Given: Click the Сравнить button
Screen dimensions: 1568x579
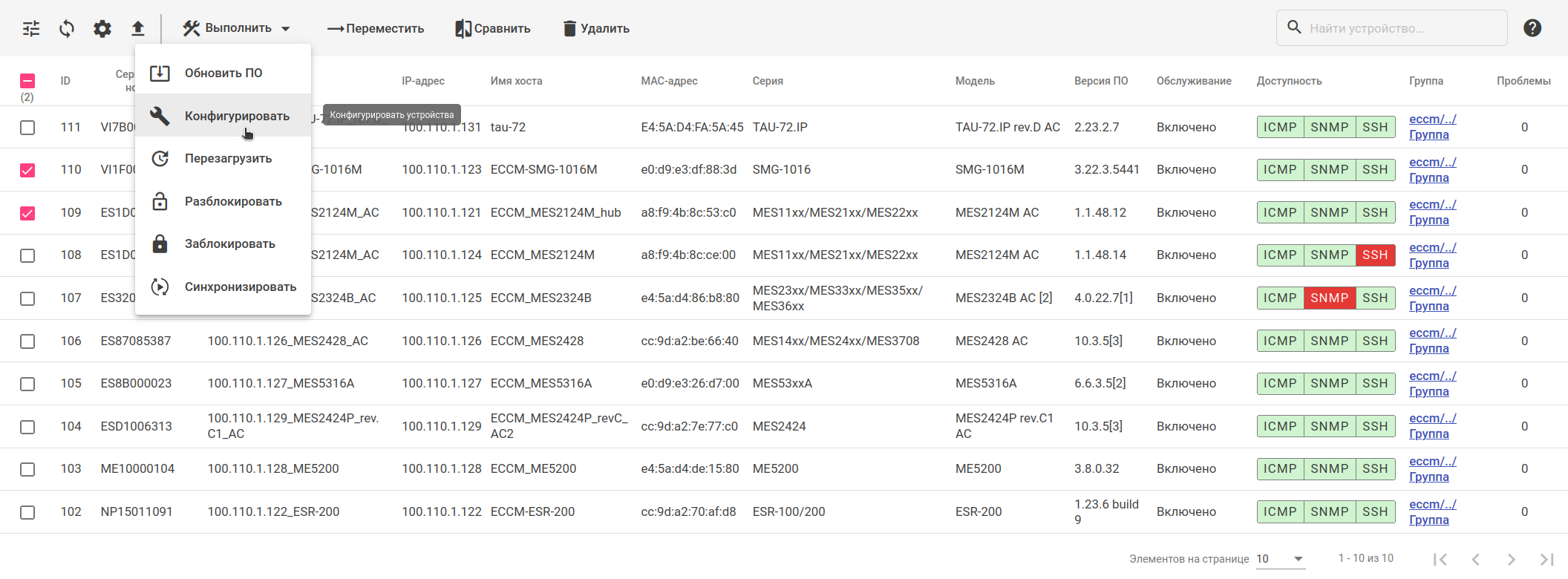Looking at the screenshot, I should (493, 29).
